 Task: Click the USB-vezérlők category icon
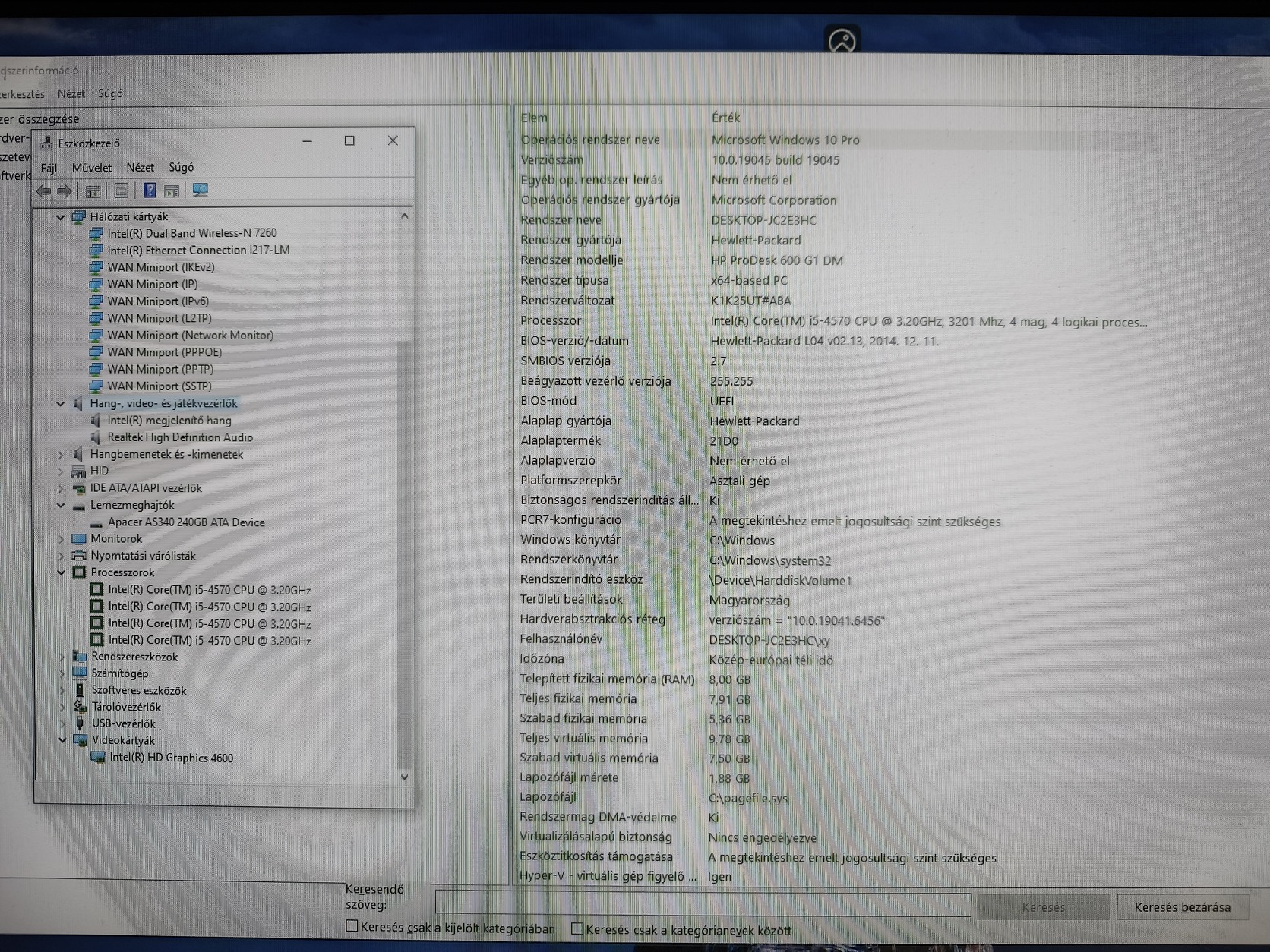click(x=80, y=723)
